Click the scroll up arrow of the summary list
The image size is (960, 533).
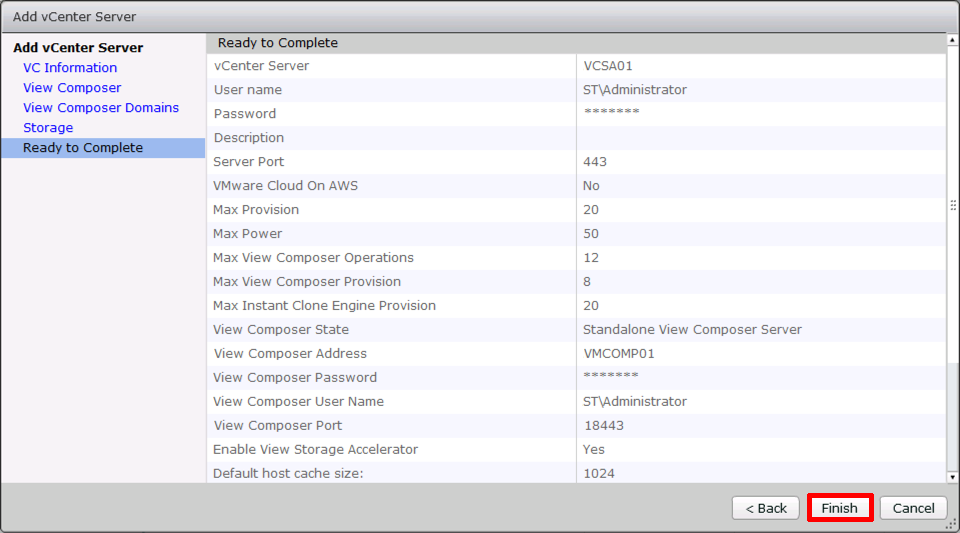pyautogui.click(x=952, y=40)
